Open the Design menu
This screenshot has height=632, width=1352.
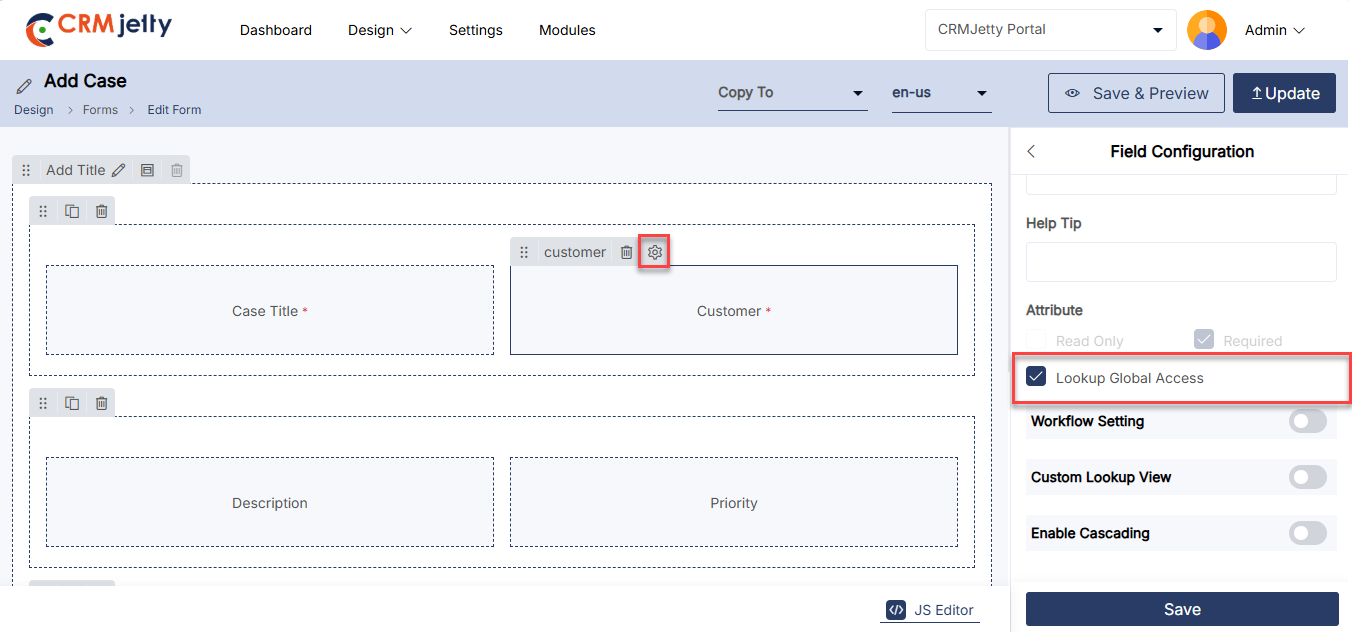pos(379,30)
